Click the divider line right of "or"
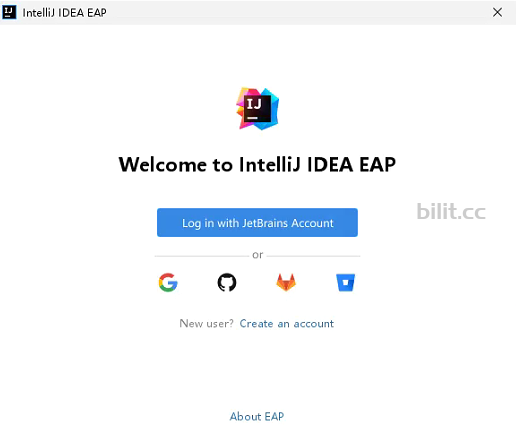The image size is (516, 438). pyautogui.click(x=313, y=256)
